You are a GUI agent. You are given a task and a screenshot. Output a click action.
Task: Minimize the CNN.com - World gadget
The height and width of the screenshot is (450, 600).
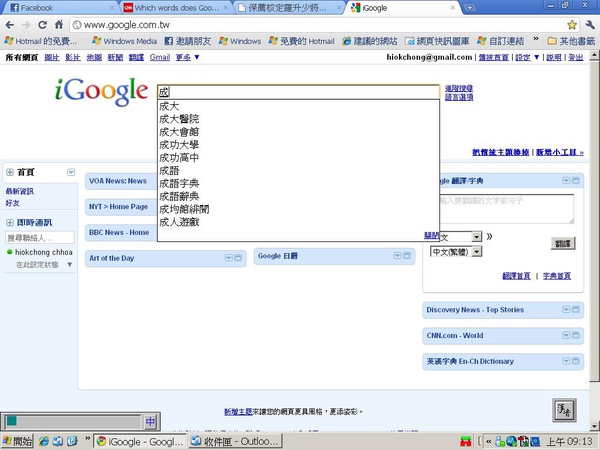[x=576, y=335]
